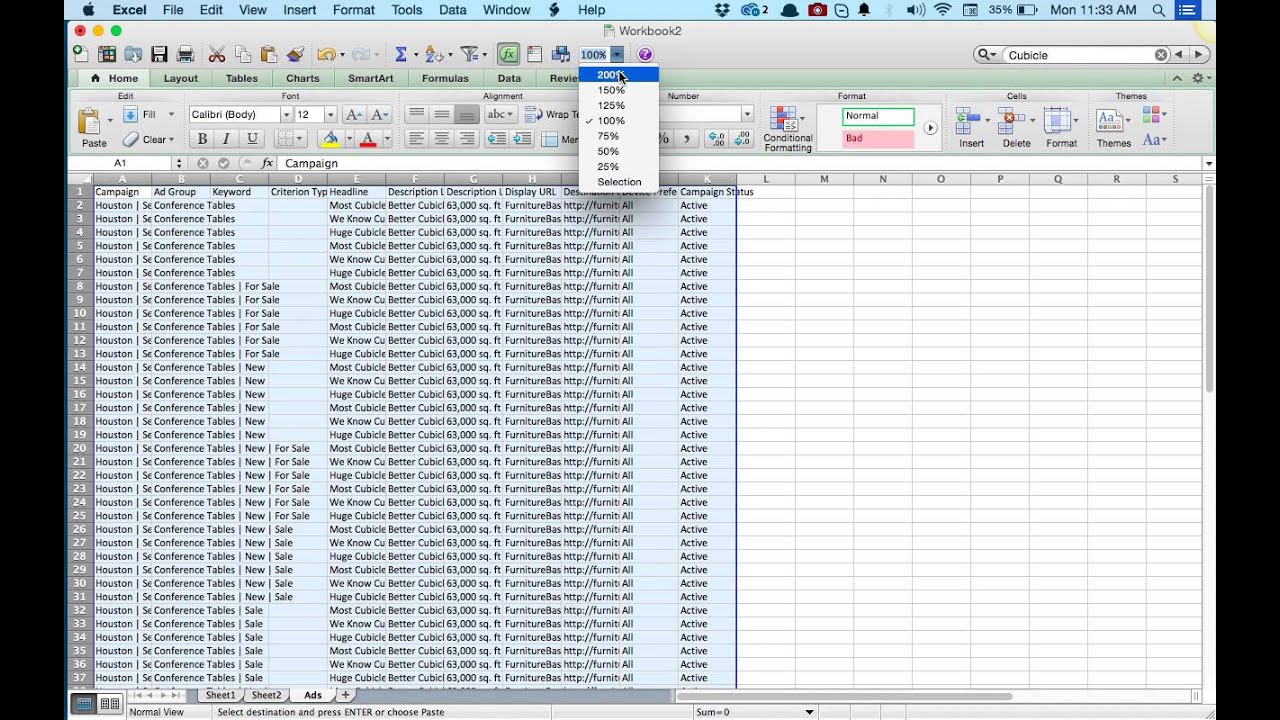
Task: Click the Filter funnel icon
Action: pyautogui.click(x=468, y=54)
